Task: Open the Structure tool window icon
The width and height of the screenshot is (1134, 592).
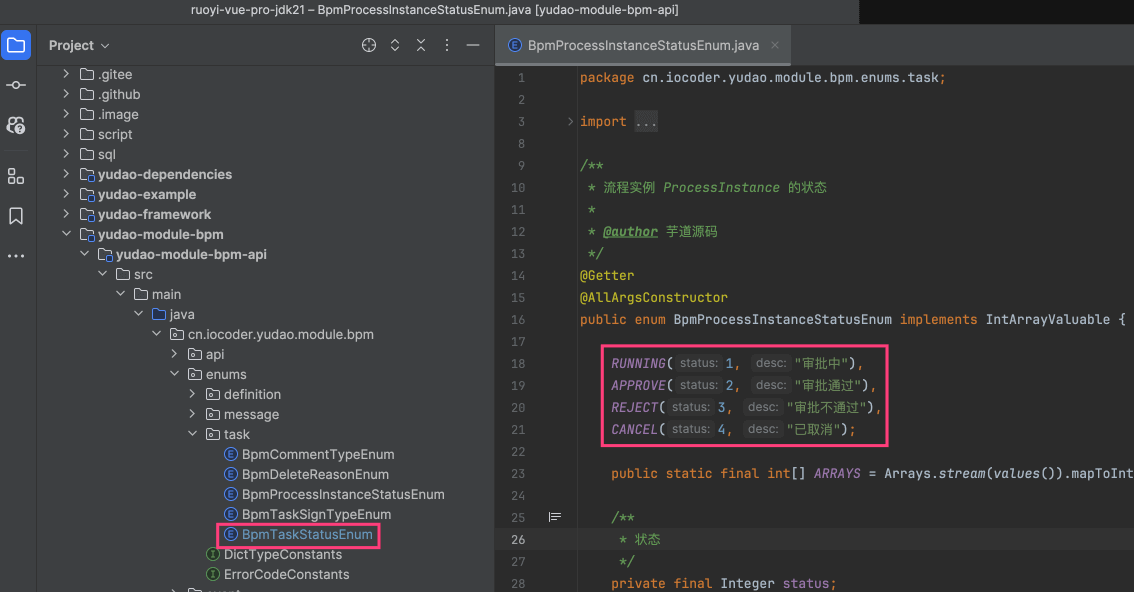Action: [16, 176]
